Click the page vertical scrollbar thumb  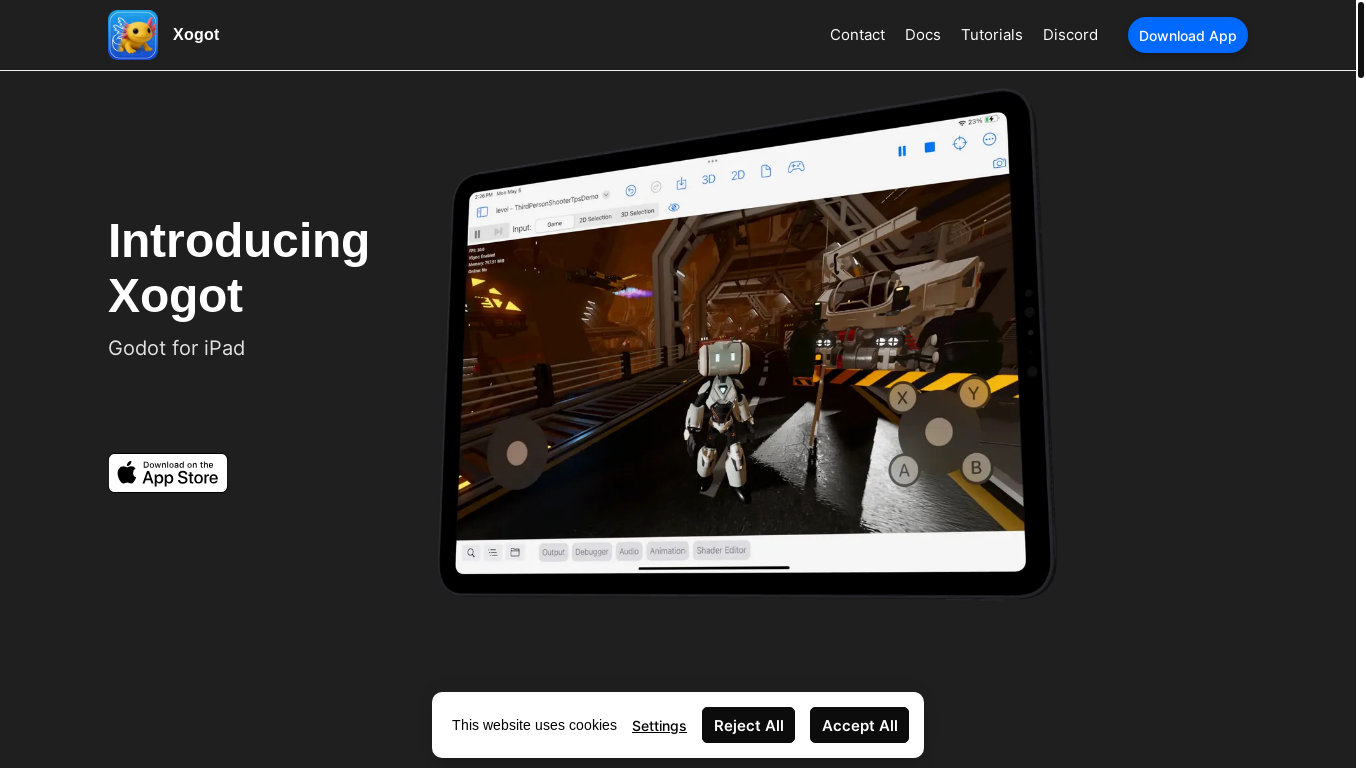coord(1361,39)
